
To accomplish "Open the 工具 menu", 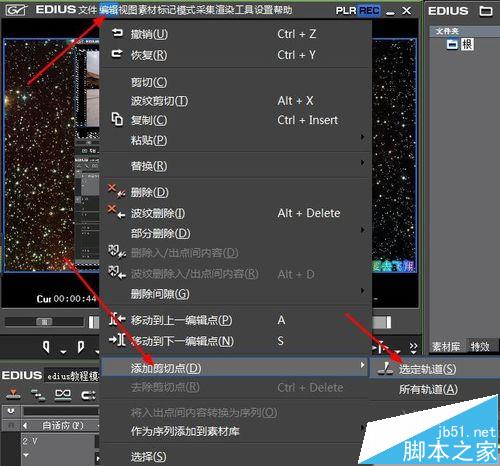I will (x=244, y=10).
